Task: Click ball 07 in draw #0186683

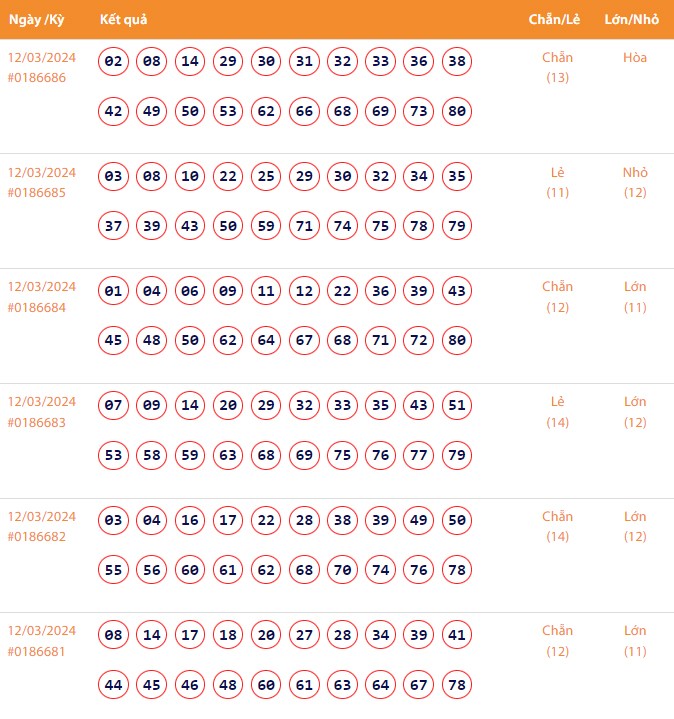Action: (x=114, y=406)
